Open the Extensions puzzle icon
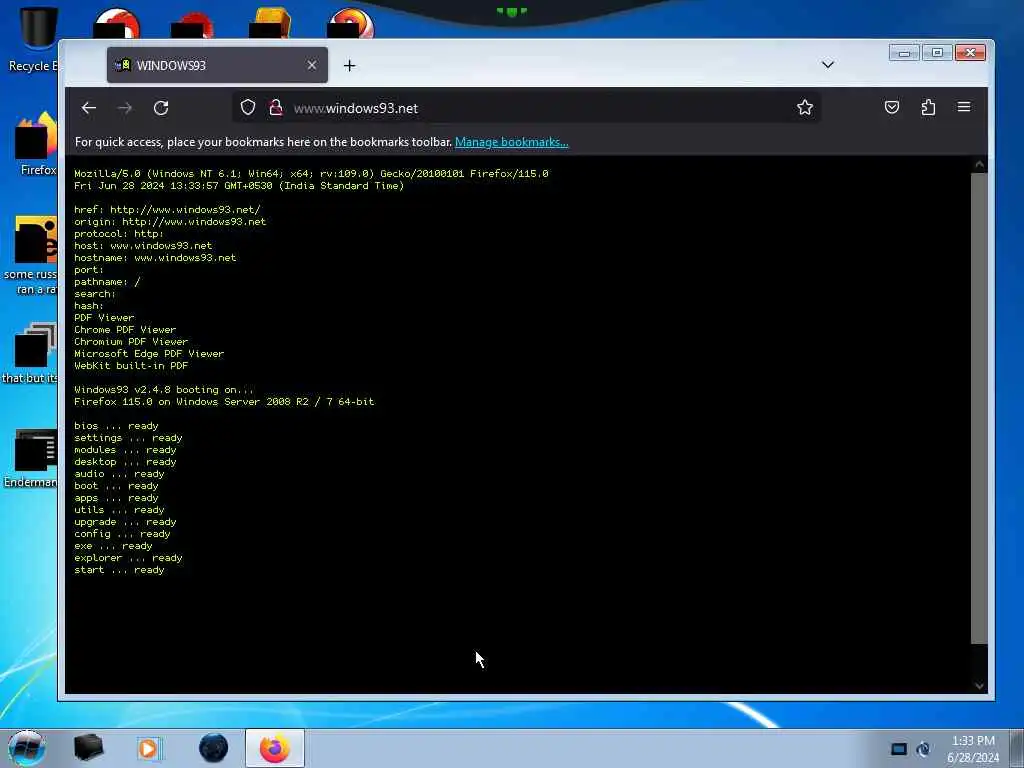 point(928,107)
